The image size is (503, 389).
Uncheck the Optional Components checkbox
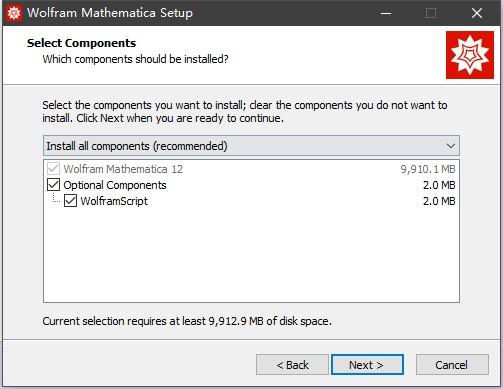54,185
